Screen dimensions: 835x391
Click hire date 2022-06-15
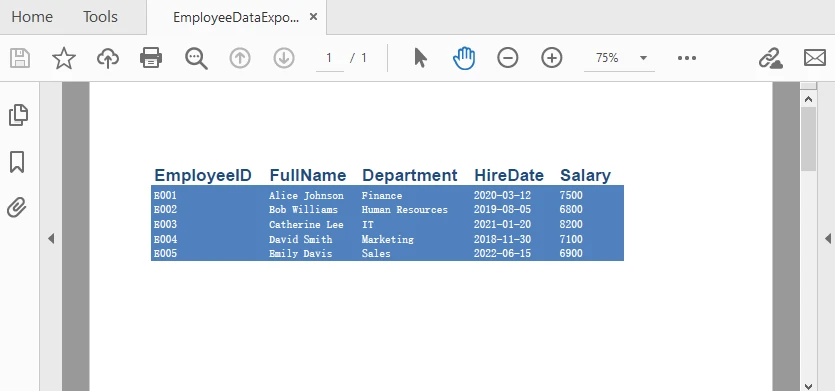tap(502, 254)
